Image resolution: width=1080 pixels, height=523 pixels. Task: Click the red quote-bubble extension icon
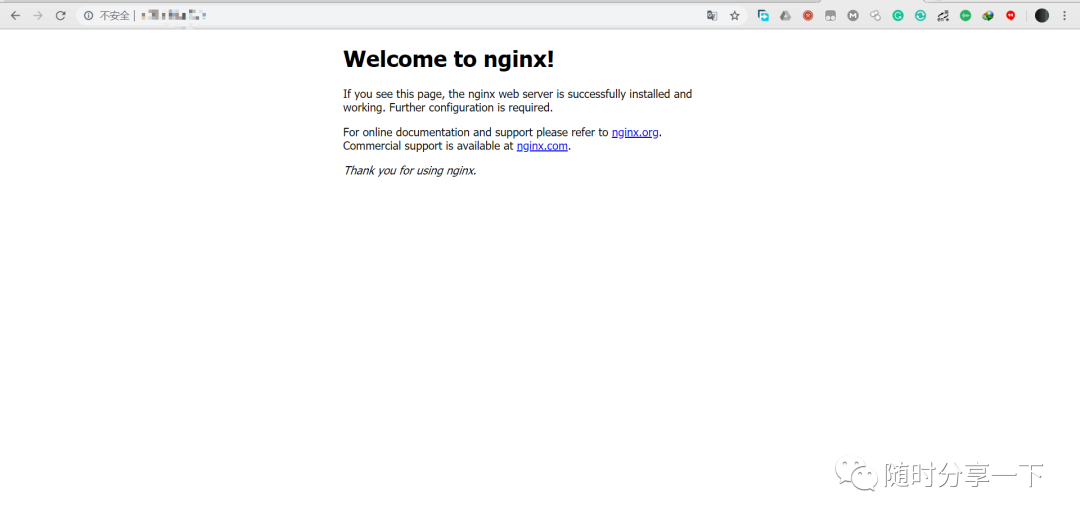(1010, 15)
